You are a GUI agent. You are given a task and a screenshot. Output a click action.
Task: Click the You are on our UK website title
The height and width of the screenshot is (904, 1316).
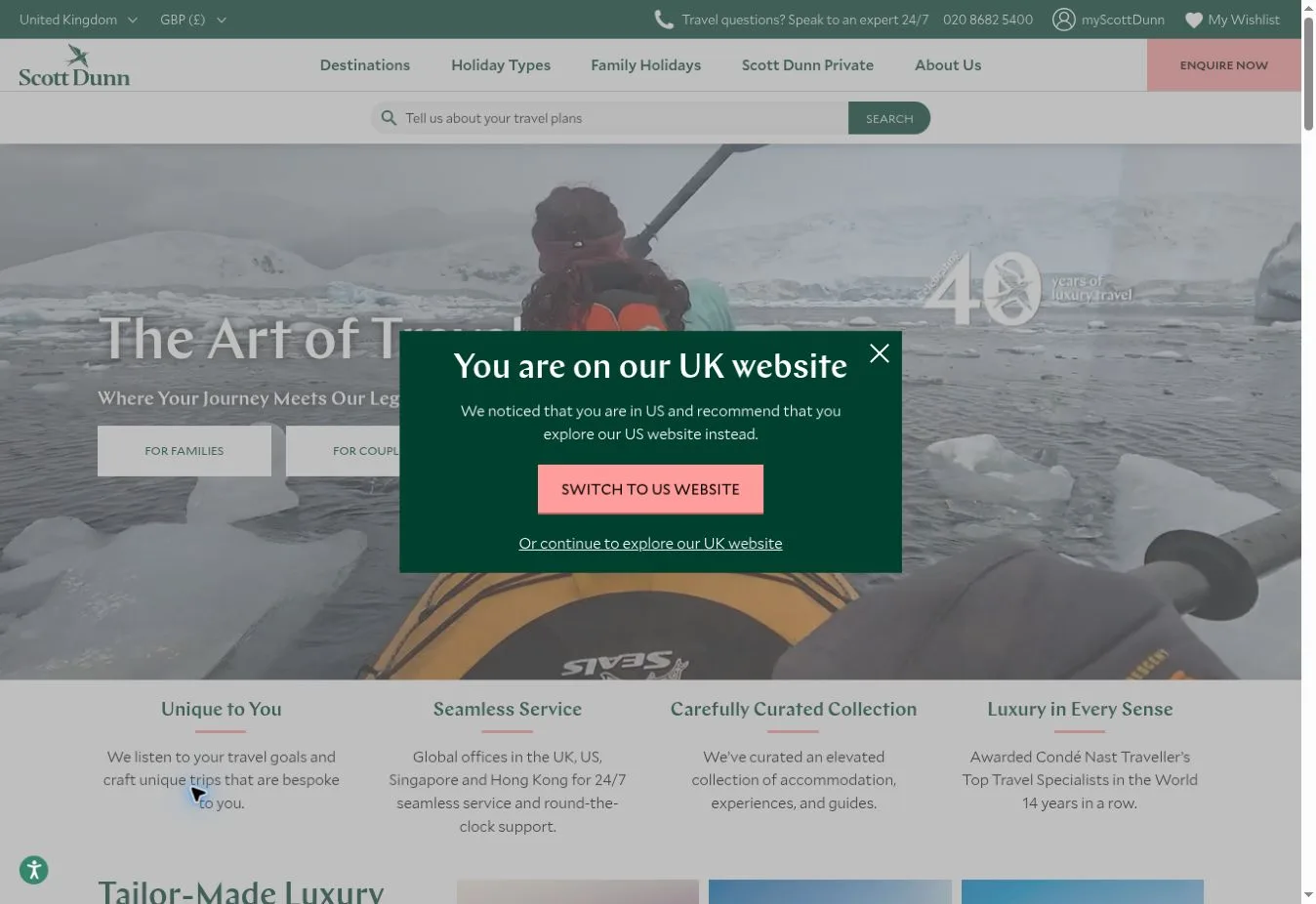tap(650, 366)
